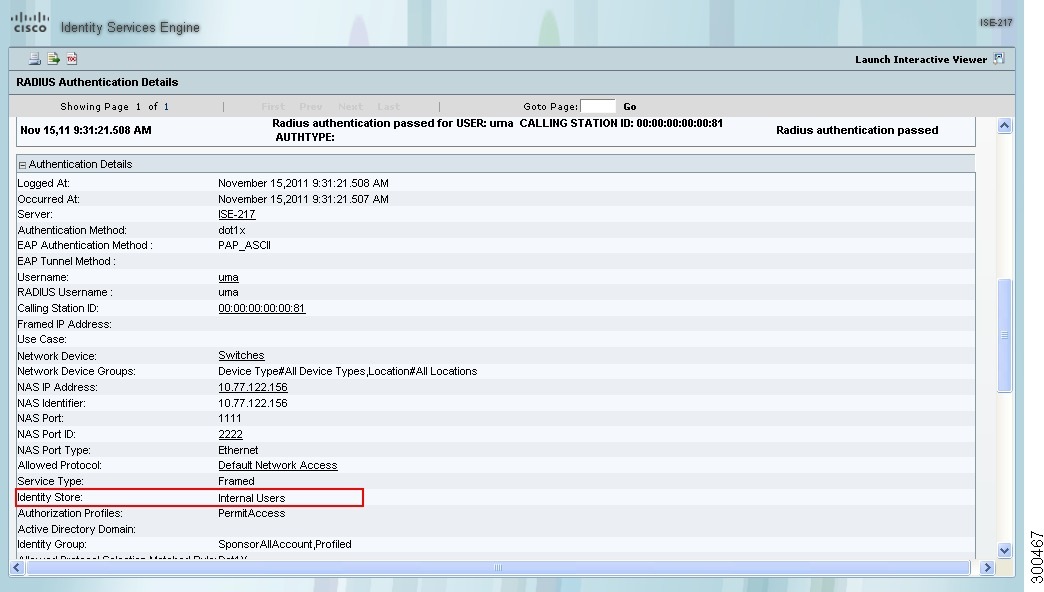Open NAS Port ID 2222 link
The height and width of the screenshot is (592, 1044).
pyautogui.click(x=230, y=434)
